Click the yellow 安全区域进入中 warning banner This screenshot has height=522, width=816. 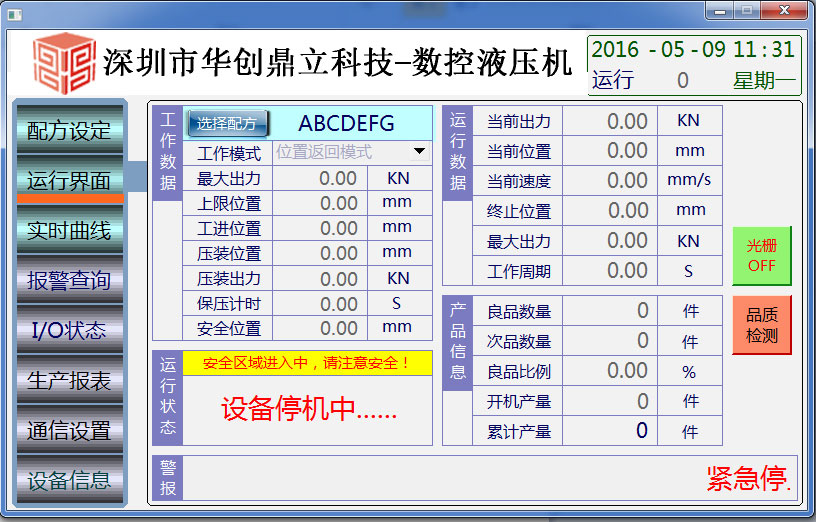(307, 363)
